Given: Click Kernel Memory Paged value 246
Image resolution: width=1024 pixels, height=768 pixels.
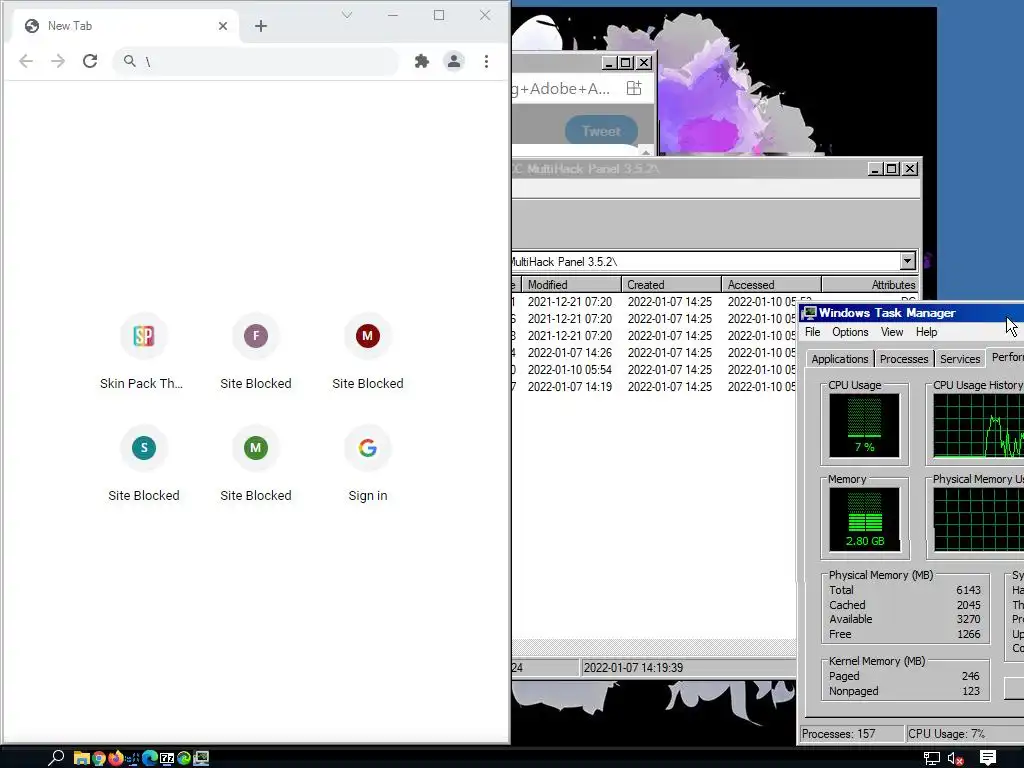Looking at the screenshot, I should 970,676.
